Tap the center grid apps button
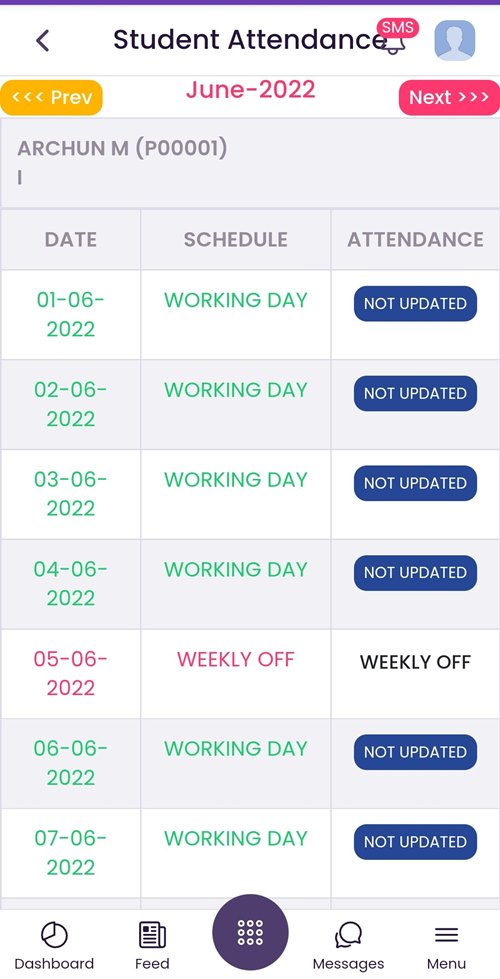Screen dimensions: 500x979 pos(250,932)
